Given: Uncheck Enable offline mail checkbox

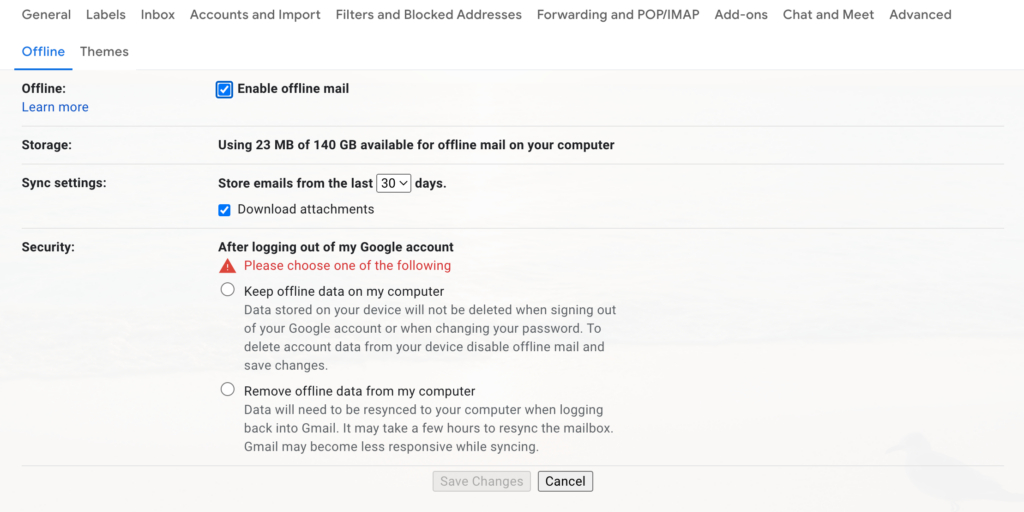Looking at the screenshot, I should coord(224,89).
